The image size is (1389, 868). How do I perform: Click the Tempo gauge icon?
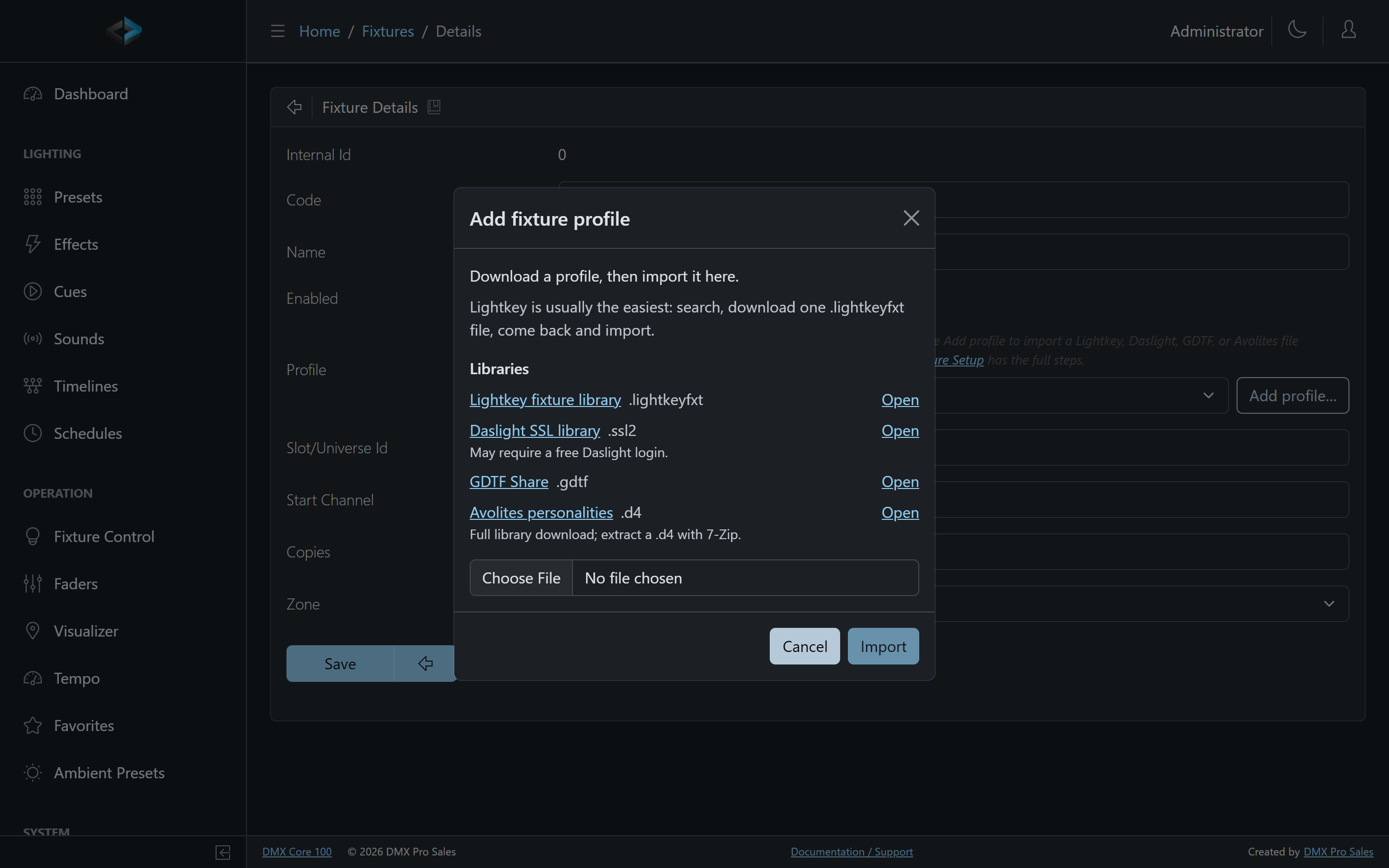click(x=33, y=678)
